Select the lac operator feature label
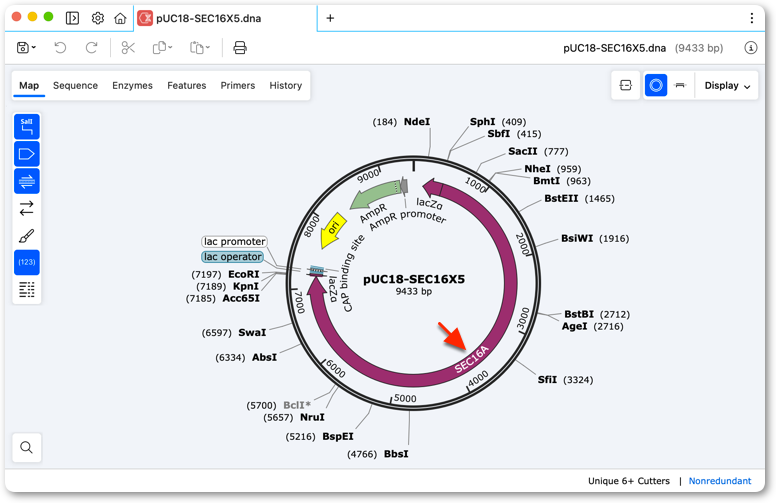 233,257
